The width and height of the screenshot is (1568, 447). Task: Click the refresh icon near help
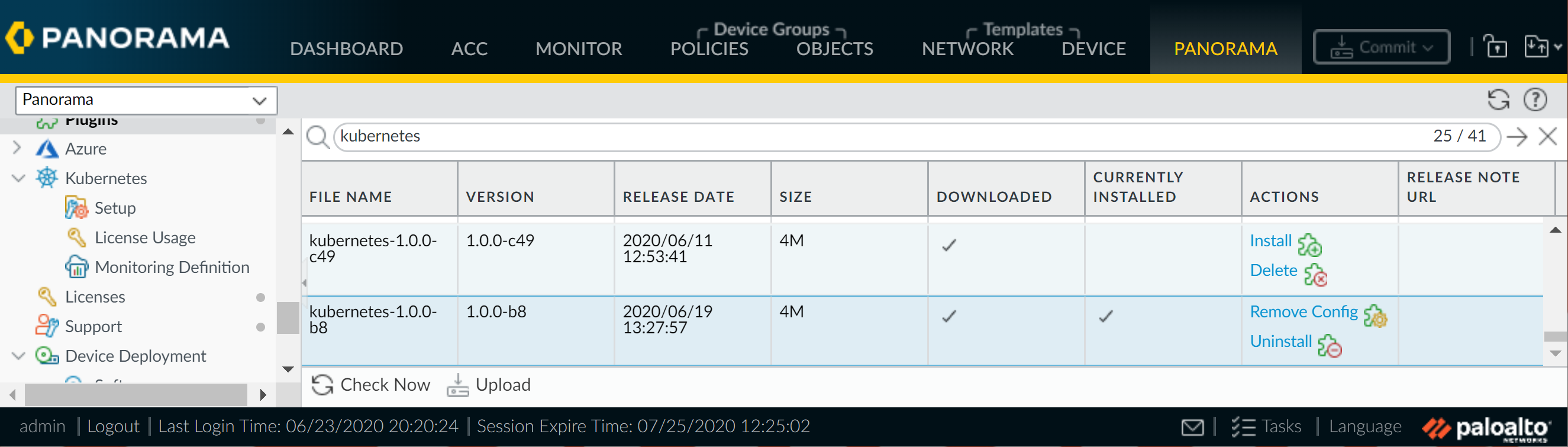[1498, 99]
